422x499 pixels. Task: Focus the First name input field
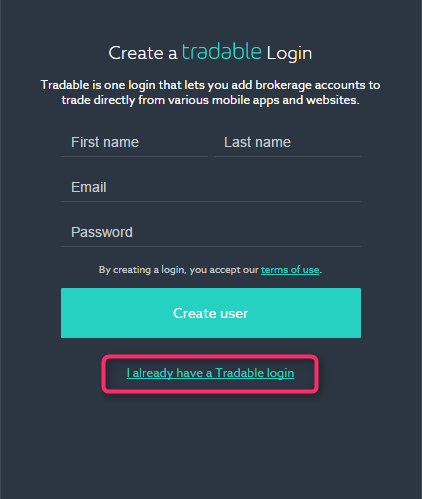[x=134, y=142]
